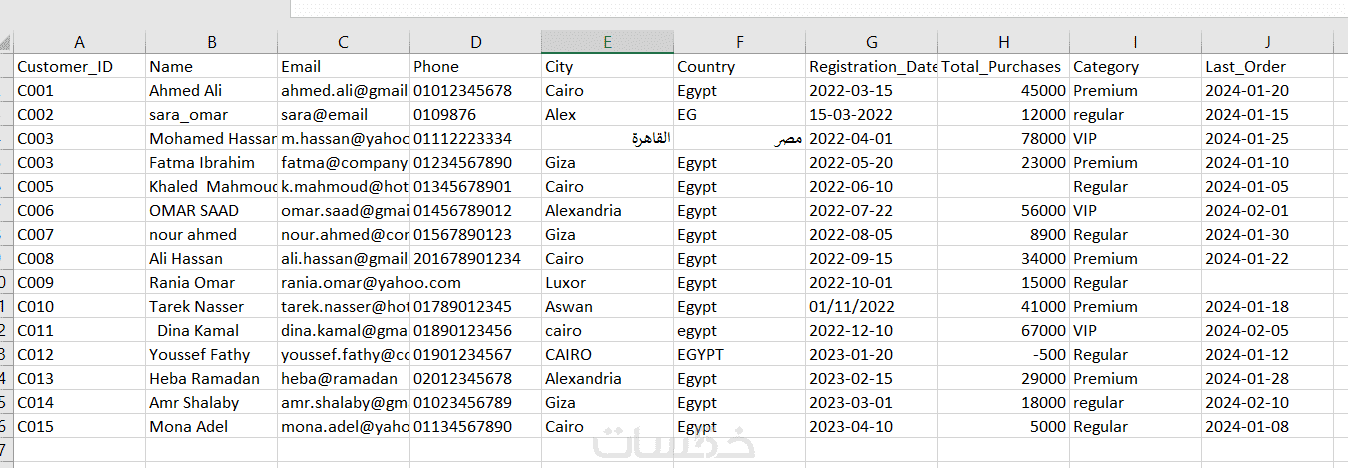Screen dimensions: 1348x468
Task: Select the highlighted column E header
Action: click(607, 42)
